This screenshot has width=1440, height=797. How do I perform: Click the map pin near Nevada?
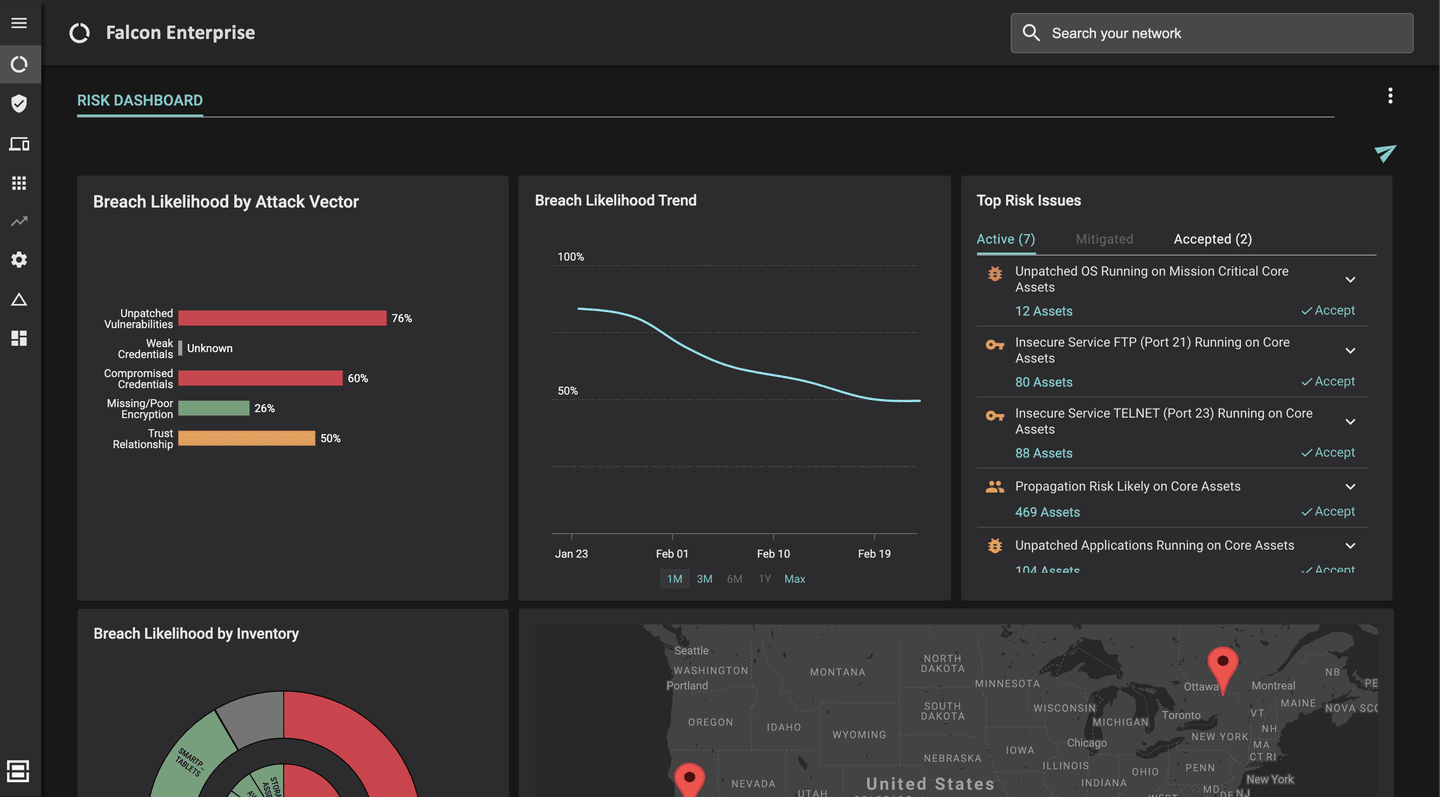pos(689,780)
